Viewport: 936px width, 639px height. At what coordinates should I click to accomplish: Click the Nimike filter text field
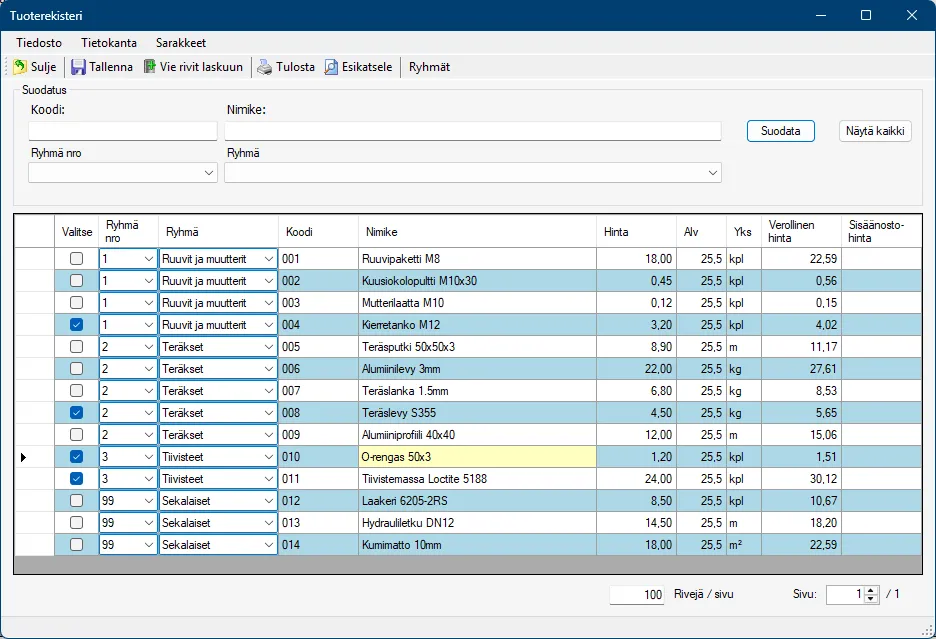pyautogui.click(x=472, y=131)
